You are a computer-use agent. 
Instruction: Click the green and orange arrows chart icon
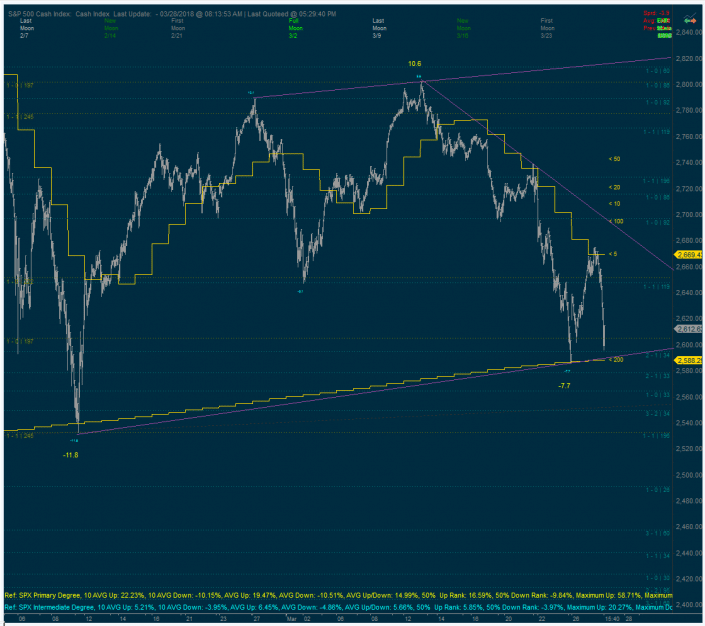coord(689,19)
